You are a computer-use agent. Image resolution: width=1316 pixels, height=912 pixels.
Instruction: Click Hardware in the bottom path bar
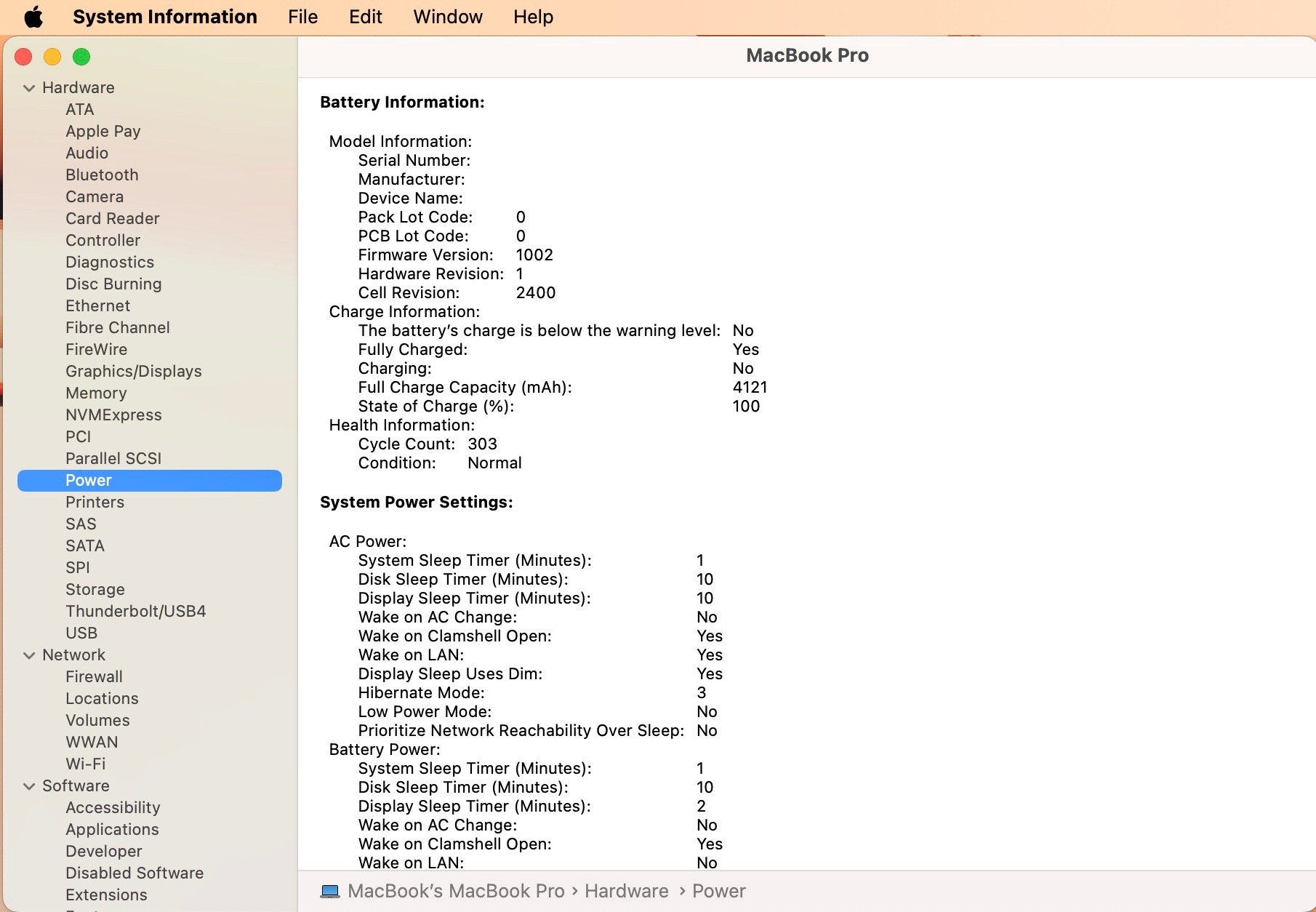click(626, 891)
